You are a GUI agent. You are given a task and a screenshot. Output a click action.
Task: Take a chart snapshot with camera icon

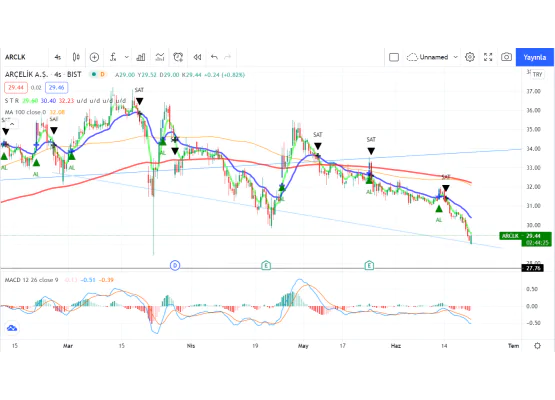[x=506, y=57]
